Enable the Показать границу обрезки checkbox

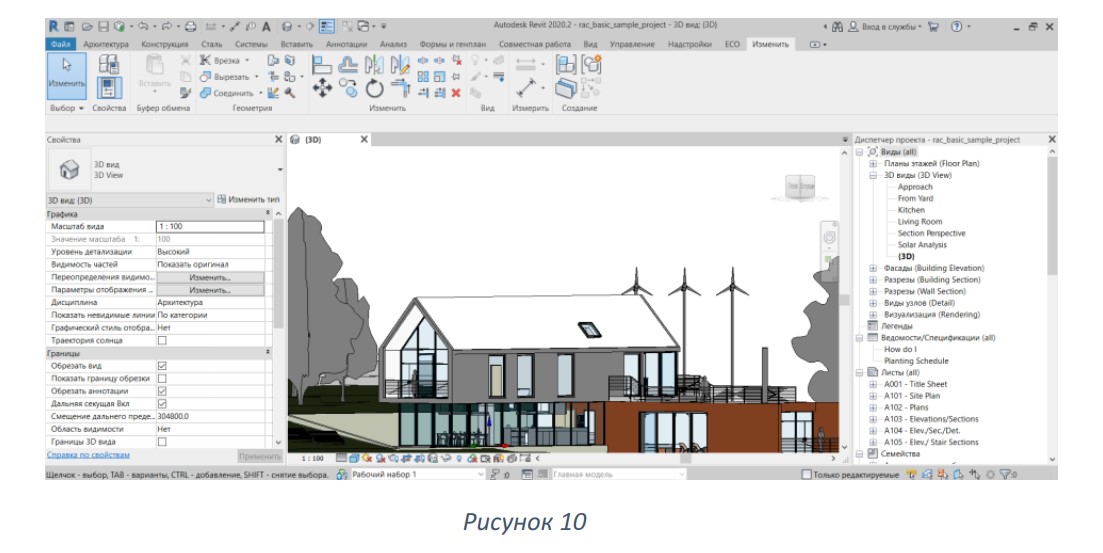(x=162, y=379)
